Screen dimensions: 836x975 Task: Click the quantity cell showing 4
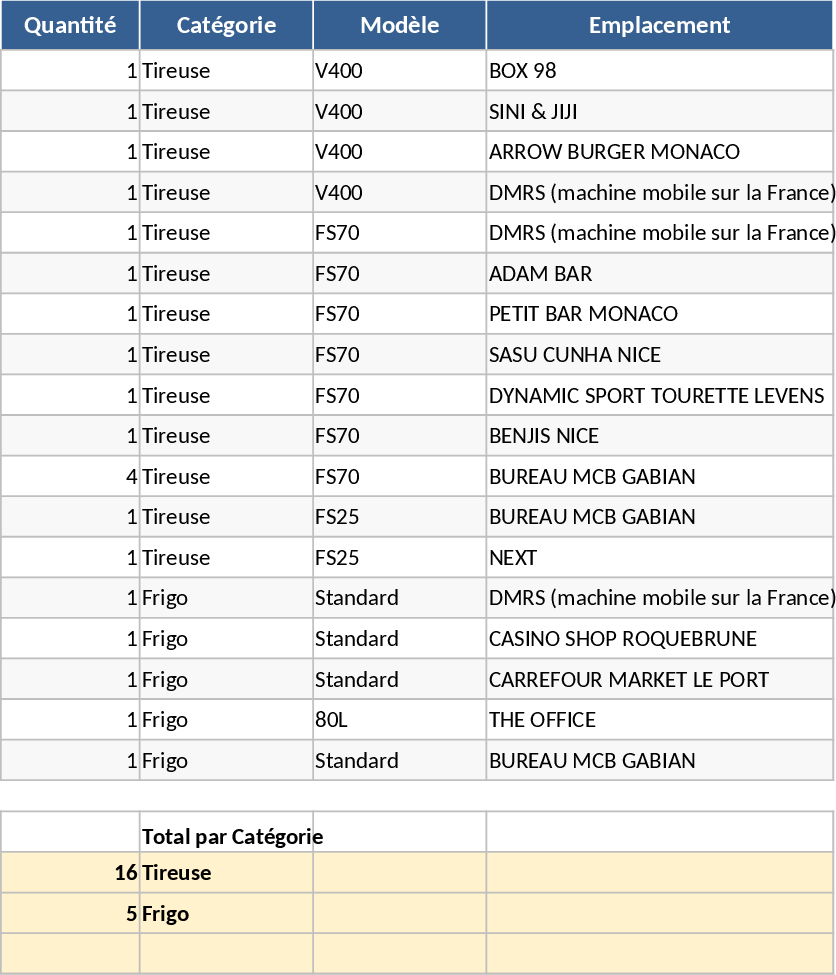pyautogui.click(x=71, y=477)
